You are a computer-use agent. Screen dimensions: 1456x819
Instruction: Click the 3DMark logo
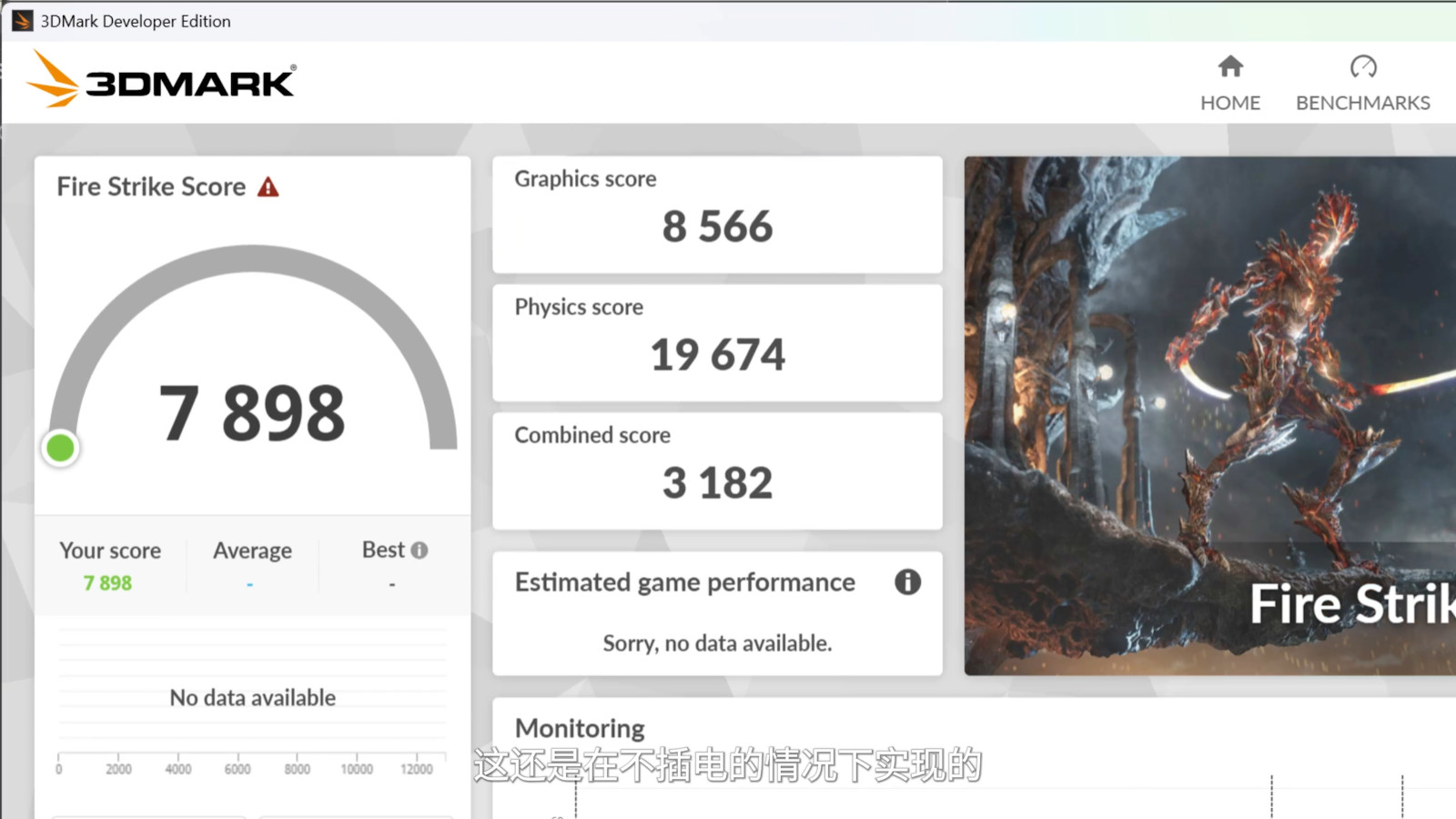tap(161, 80)
